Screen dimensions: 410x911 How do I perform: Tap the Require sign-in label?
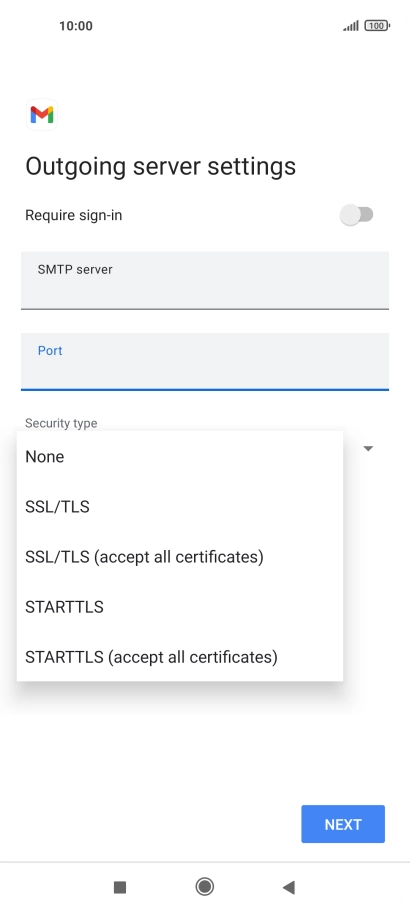[x=74, y=216]
